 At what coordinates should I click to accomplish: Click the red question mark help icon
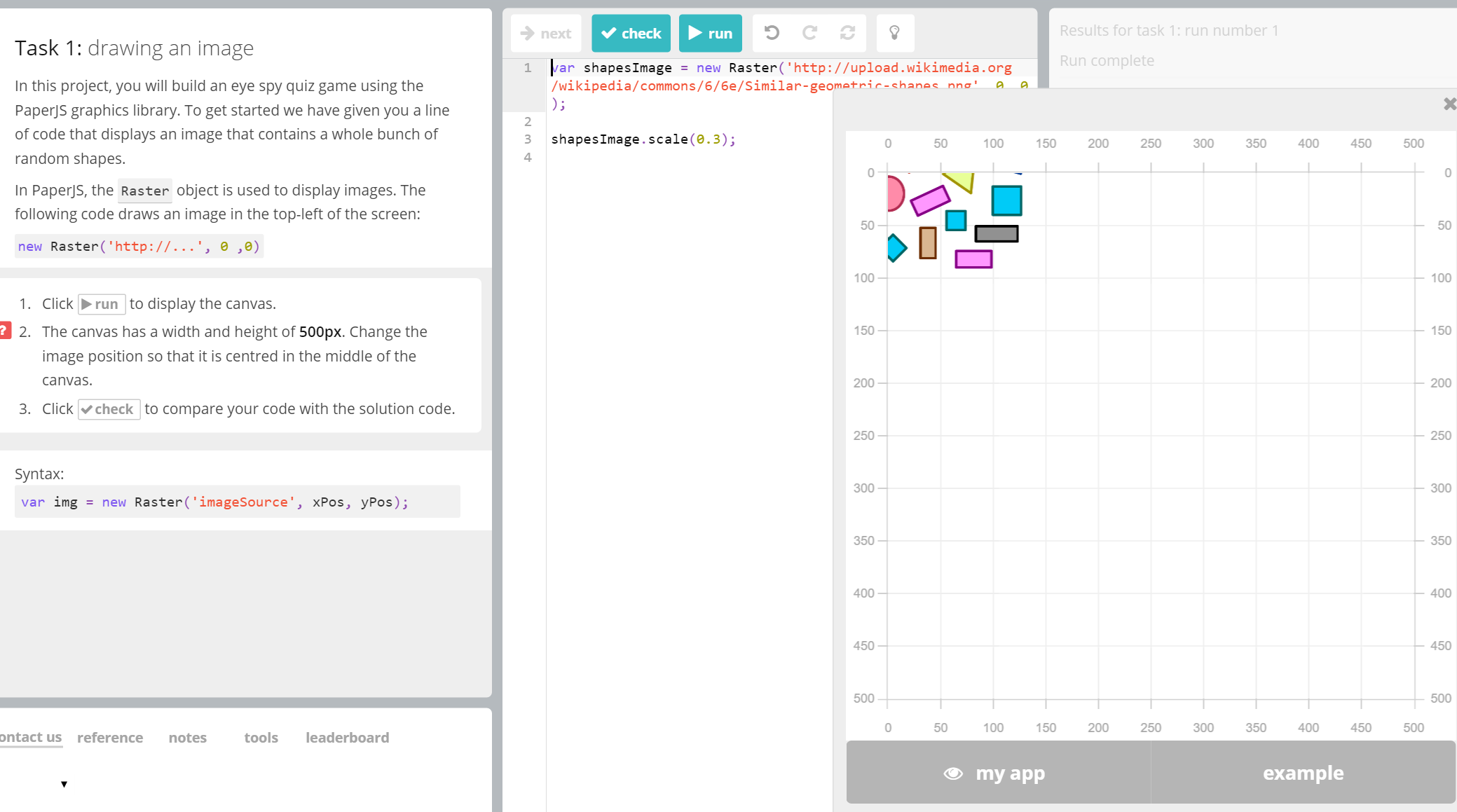[4, 330]
